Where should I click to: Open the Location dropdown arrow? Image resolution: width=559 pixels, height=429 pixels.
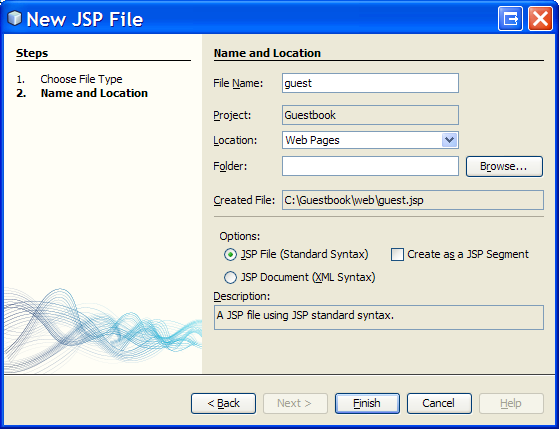click(x=449, y=140)
